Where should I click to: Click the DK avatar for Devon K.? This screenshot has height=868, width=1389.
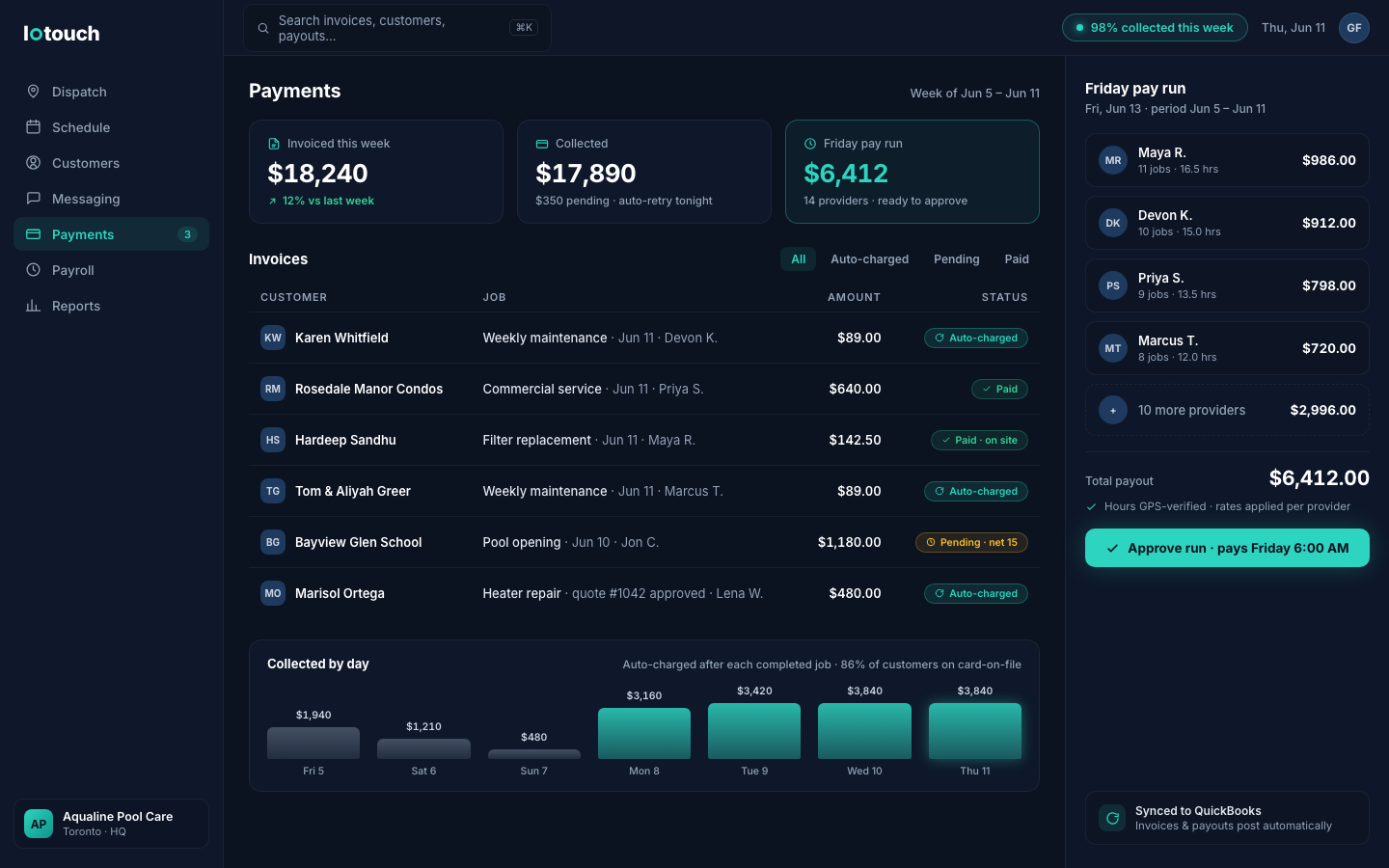1113,223
